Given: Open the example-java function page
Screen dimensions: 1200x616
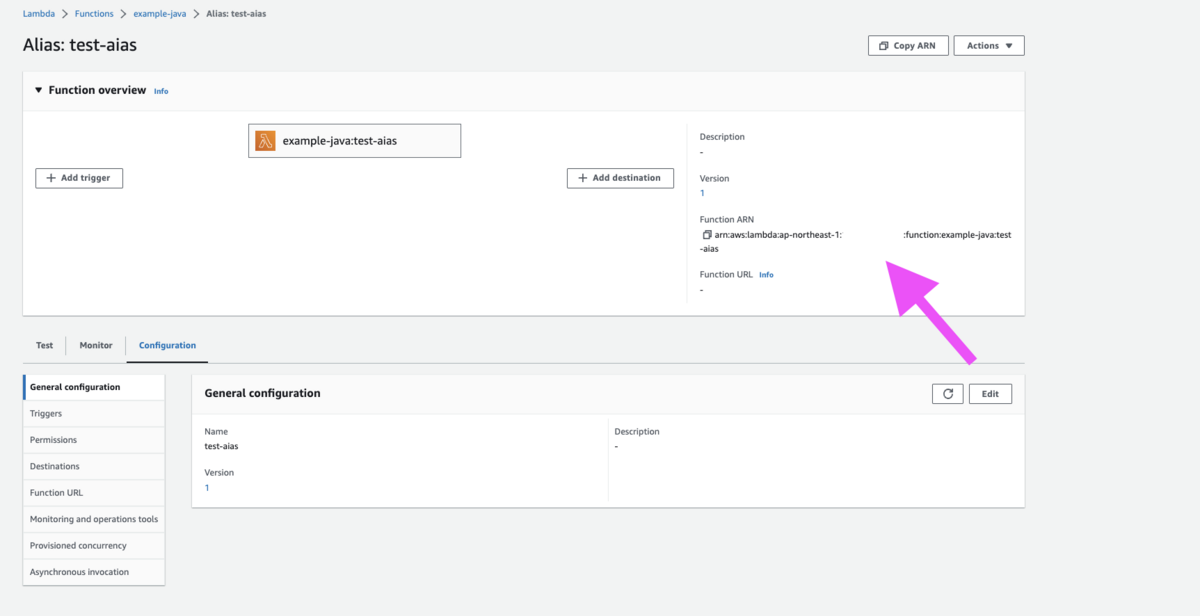Looking at the screenshot, I should pyautogui.click(x=159, y=13).
